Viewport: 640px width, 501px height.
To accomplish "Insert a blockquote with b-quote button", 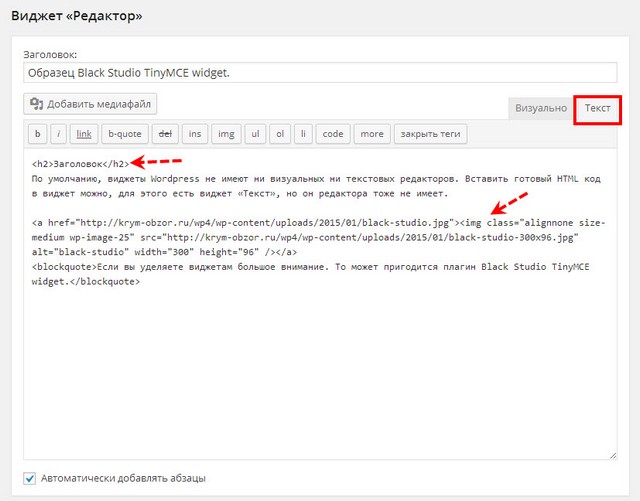I will point(125,134).
